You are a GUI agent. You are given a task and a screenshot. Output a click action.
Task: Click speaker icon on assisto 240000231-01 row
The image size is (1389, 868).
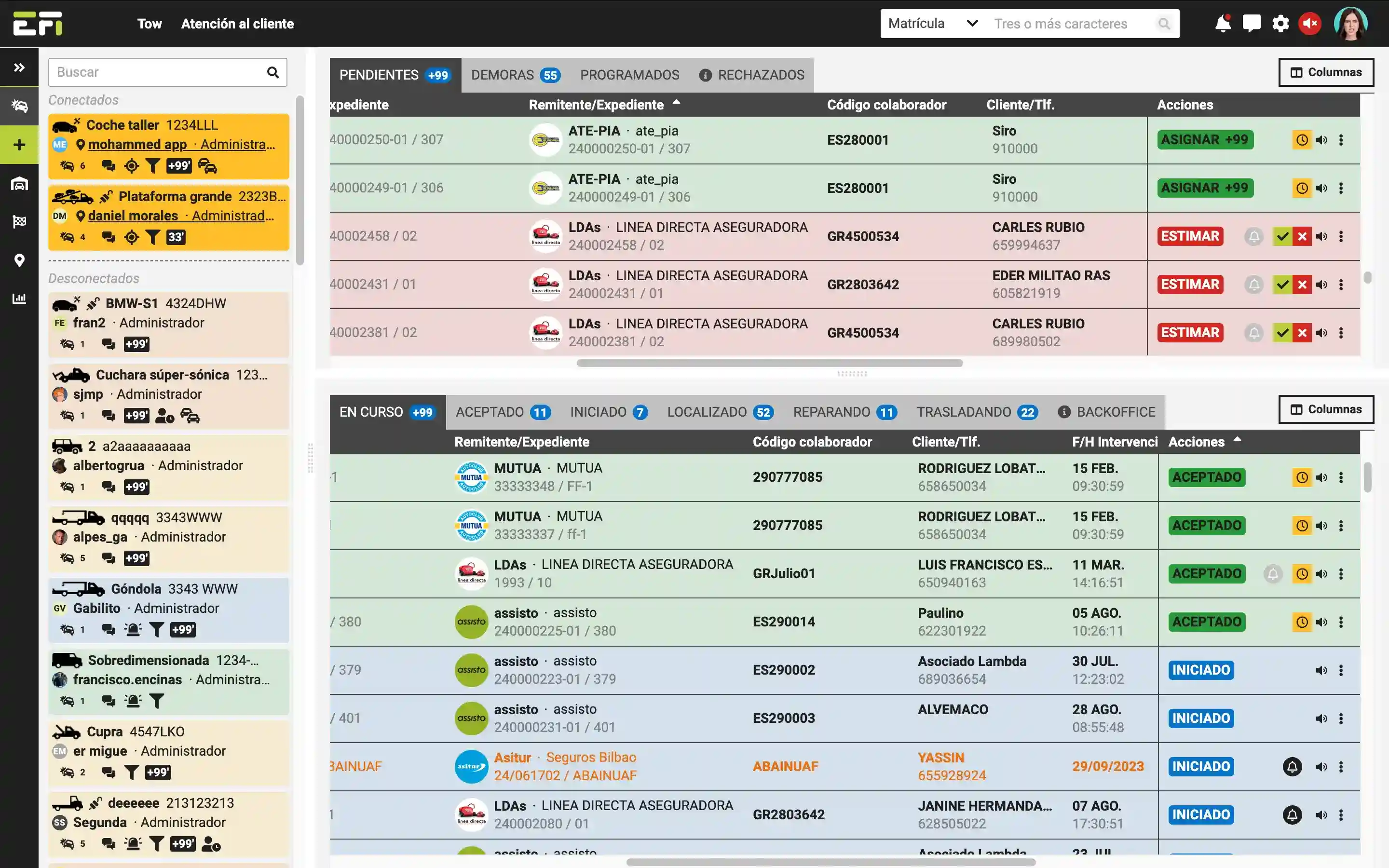pos(1321,719)
